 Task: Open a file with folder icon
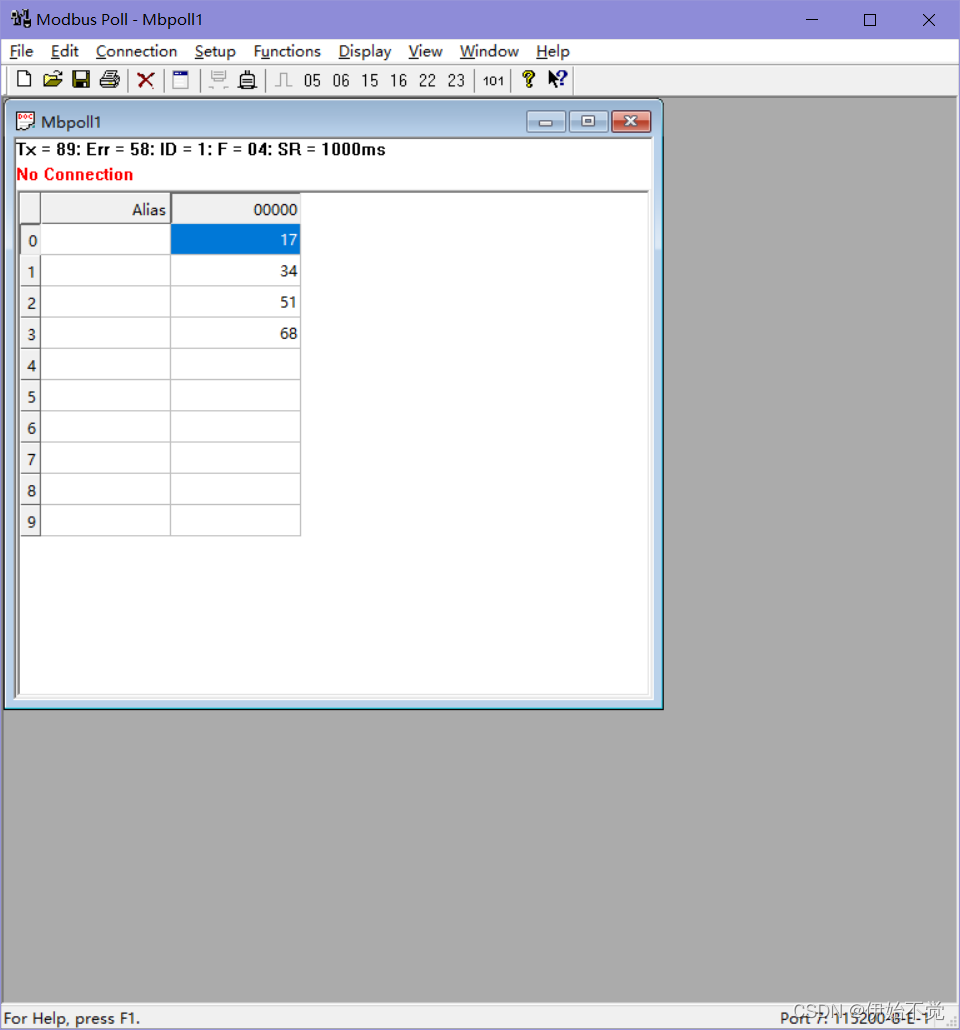point(53,79)
